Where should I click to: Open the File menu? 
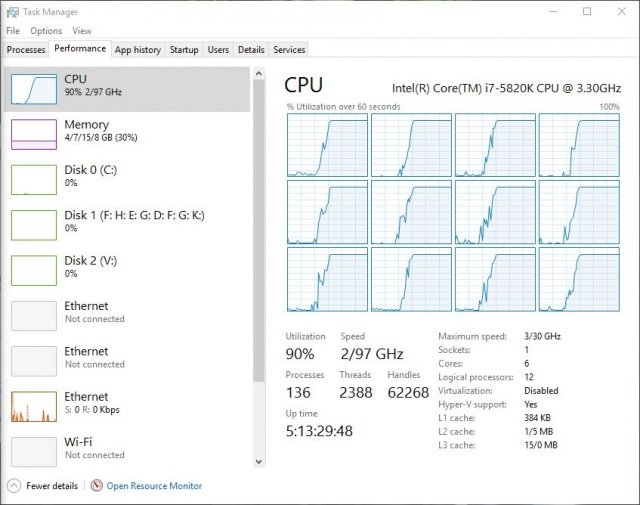pyautogui.click(x=13, y=31)
